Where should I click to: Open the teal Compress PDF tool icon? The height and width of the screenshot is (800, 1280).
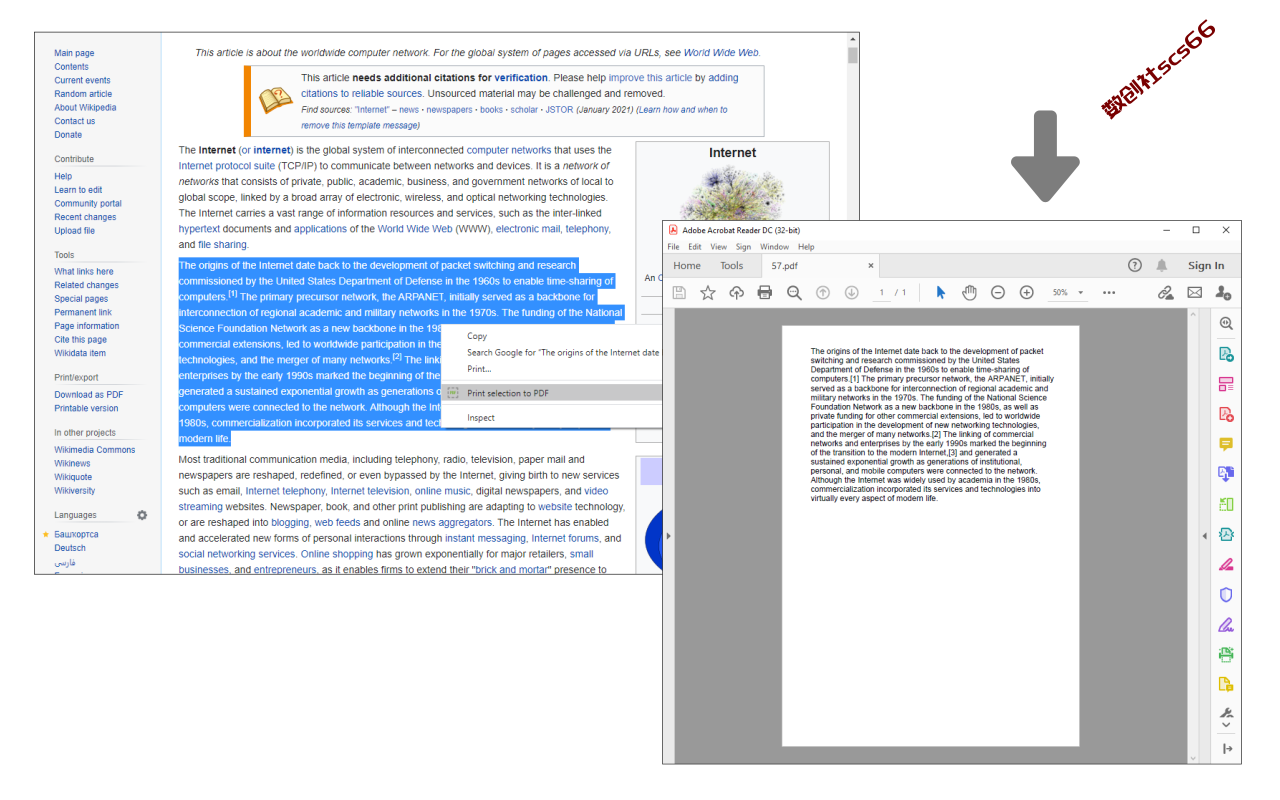[1226, 534]
